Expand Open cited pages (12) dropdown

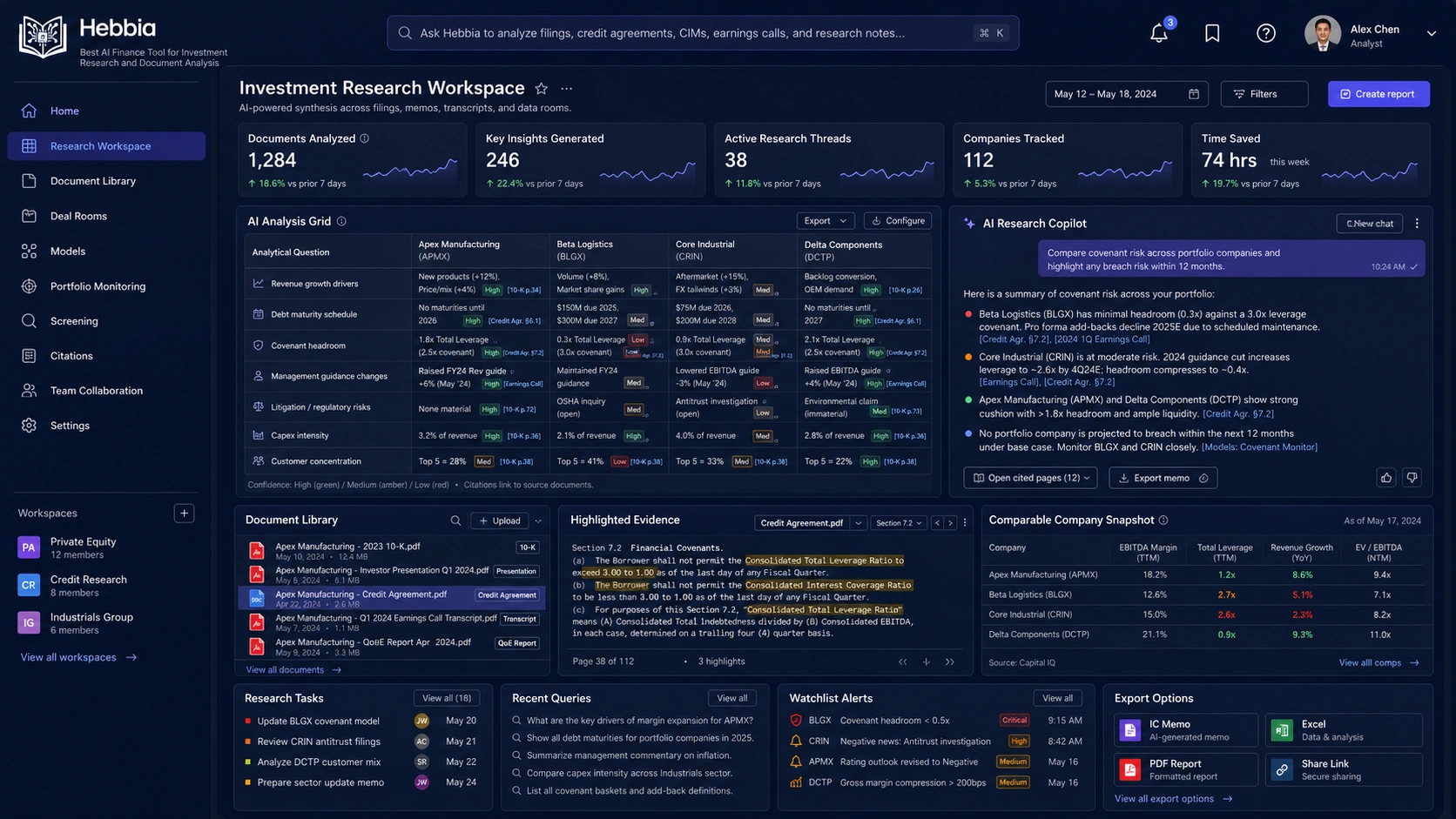pyautogui.click(x=1030, y=478)
